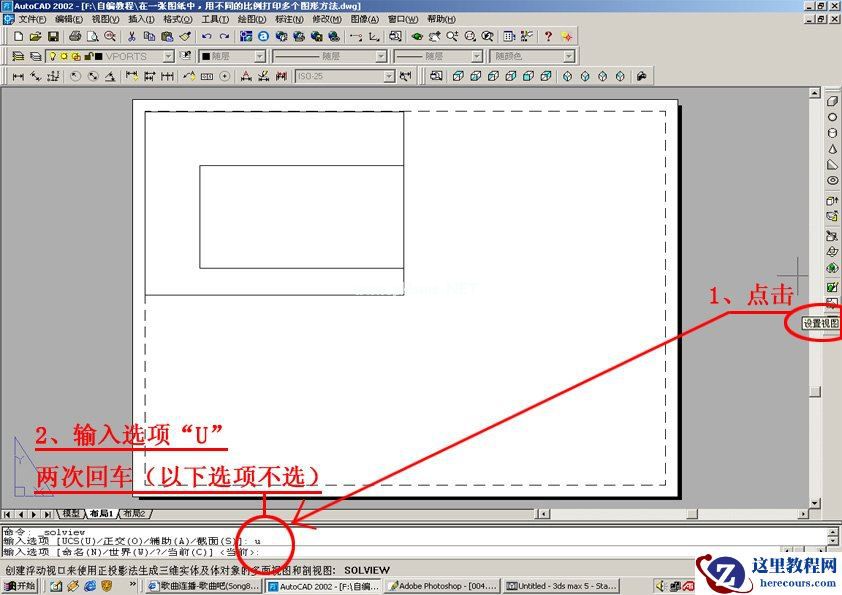Expand the ISO-25 dimension style dropdown
Viewport: 842px width, 595px height.
tap(389, 76)
